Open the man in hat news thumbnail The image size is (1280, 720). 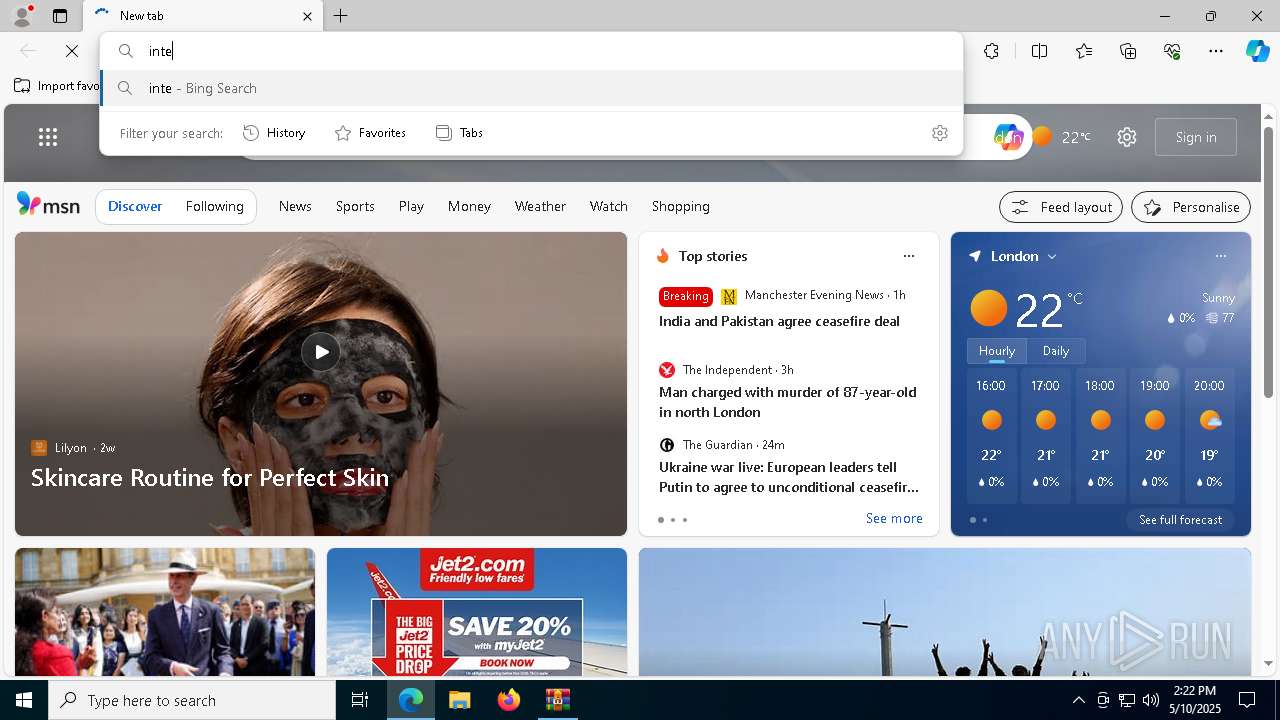tap(165, 612)
